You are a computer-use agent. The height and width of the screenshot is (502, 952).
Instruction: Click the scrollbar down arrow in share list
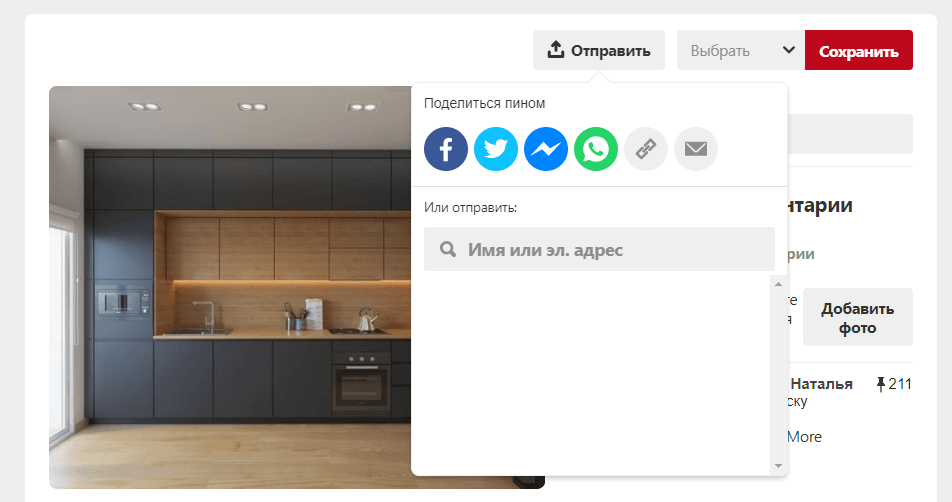[777, 466]
